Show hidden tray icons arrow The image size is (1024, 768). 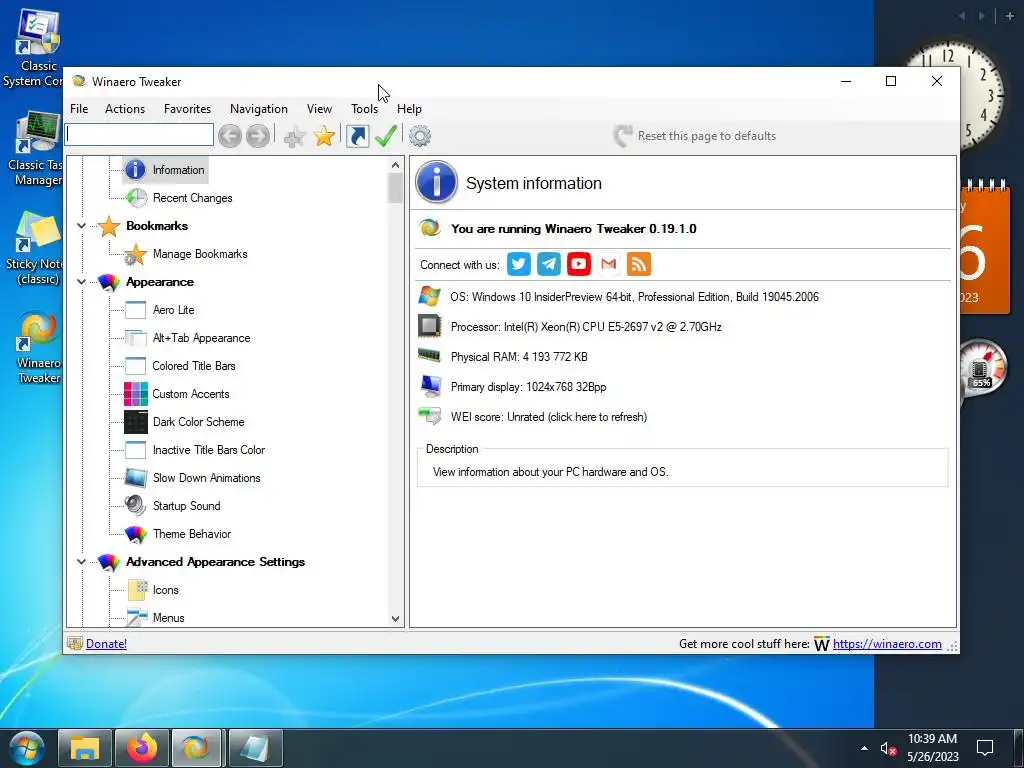[x=865, y=748]
